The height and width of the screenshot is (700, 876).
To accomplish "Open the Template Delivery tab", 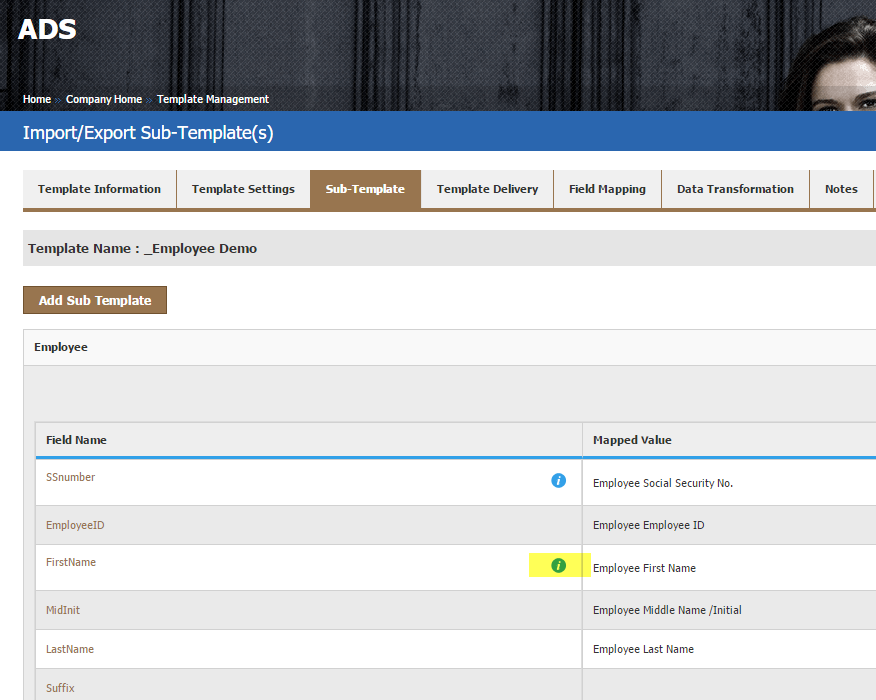I will [487, 189].
